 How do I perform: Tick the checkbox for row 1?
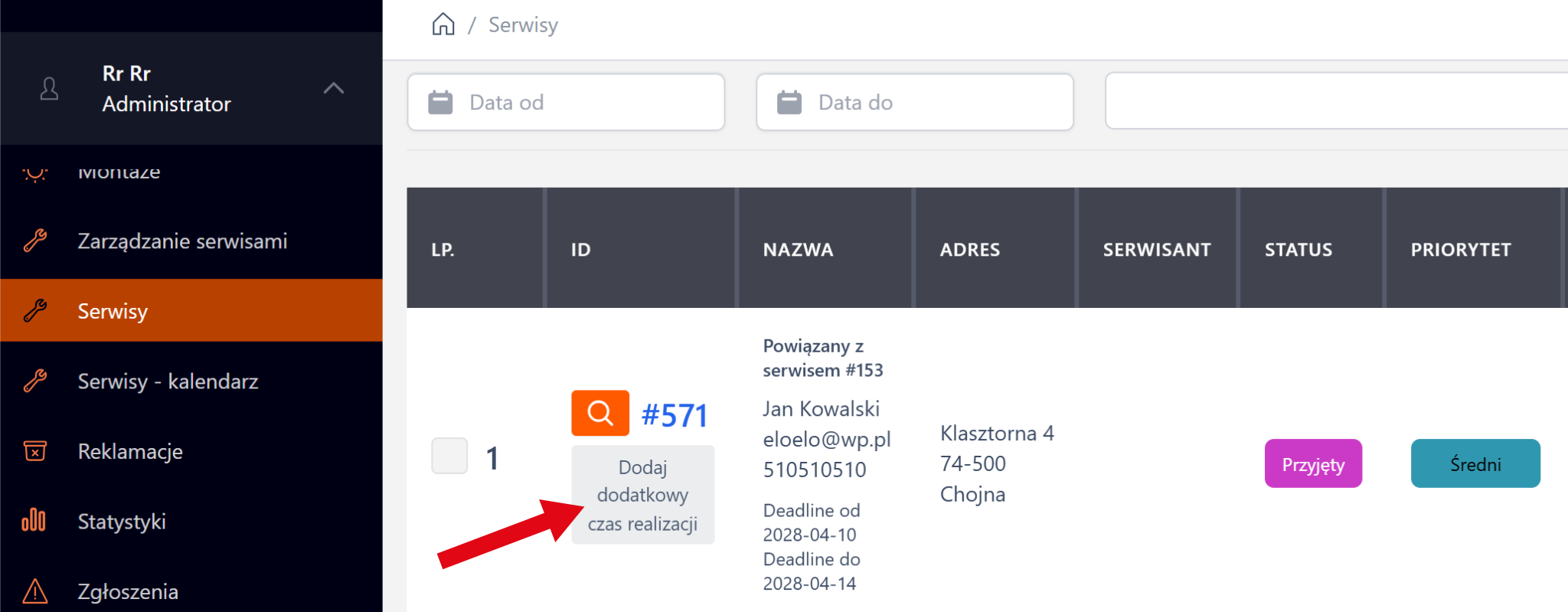pyautogui.click(x=449, y=457)
